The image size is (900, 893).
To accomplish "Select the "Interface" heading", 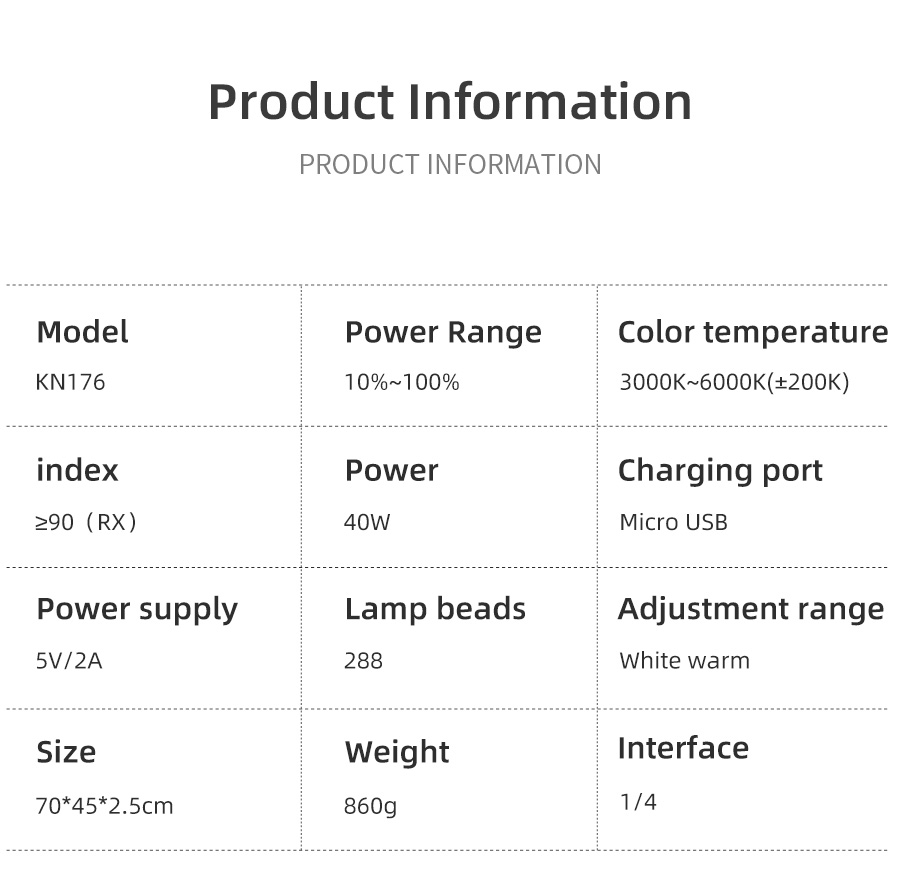I will 683,748.
